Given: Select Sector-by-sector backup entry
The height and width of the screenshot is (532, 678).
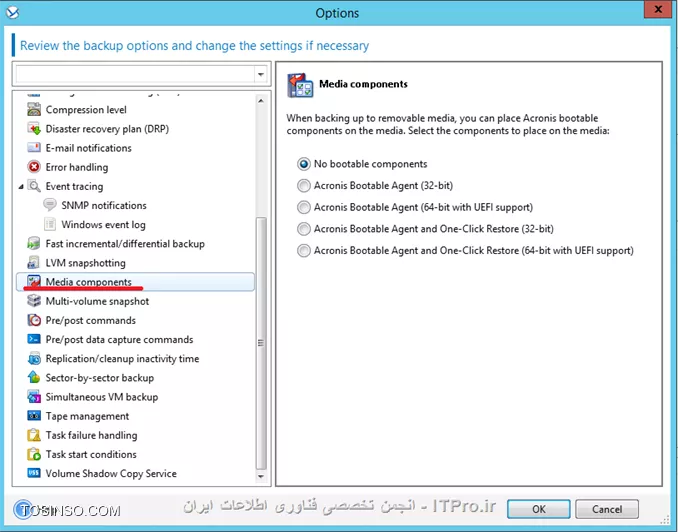Looking at the screenshot, I should click(100, 378).
